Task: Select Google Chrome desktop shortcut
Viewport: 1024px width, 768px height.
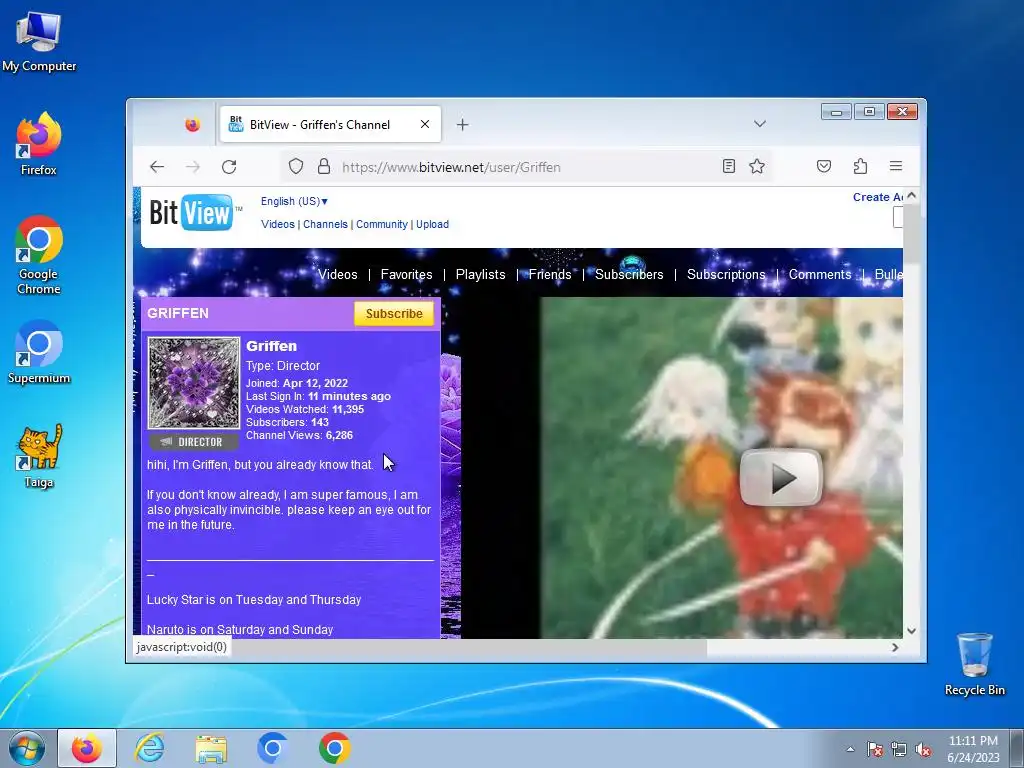Action: point(39,255)
